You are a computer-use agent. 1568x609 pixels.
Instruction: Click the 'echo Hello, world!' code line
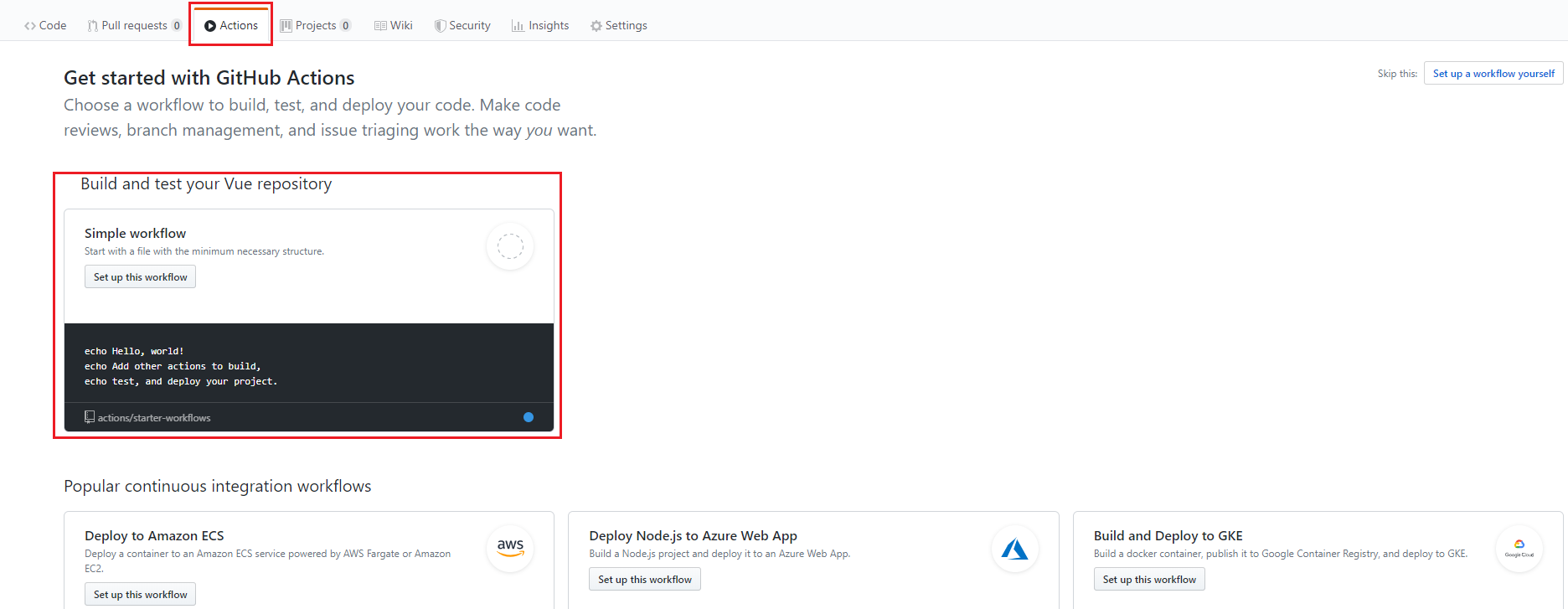click(134, 352)
